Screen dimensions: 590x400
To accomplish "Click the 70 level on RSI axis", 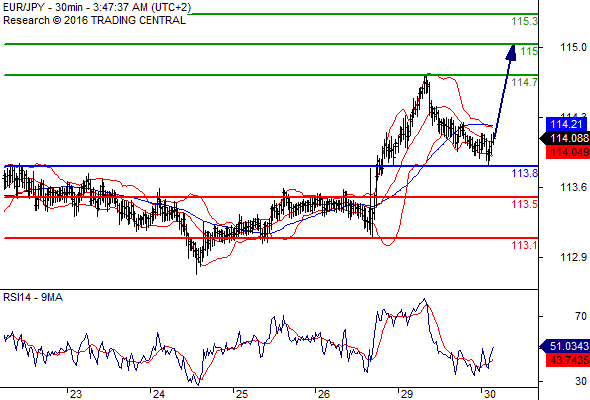I will pyautogui.click(x=581, y=316).
